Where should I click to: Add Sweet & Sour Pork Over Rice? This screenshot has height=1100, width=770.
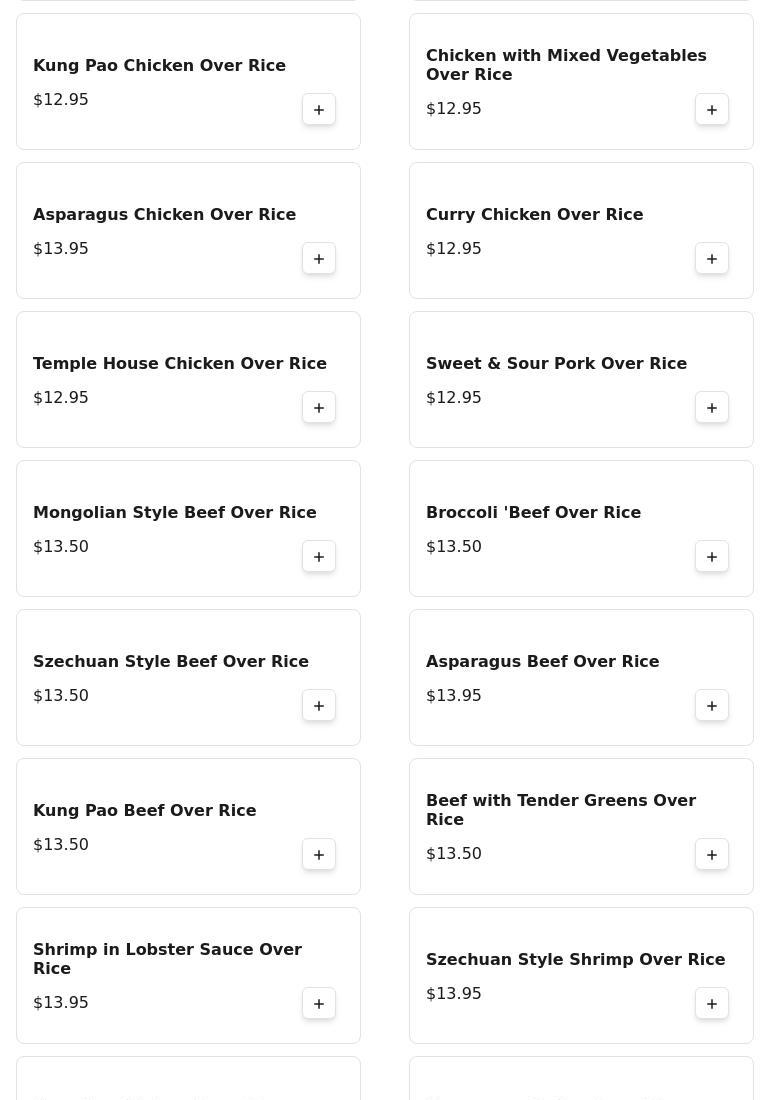[x=712, y=408]
